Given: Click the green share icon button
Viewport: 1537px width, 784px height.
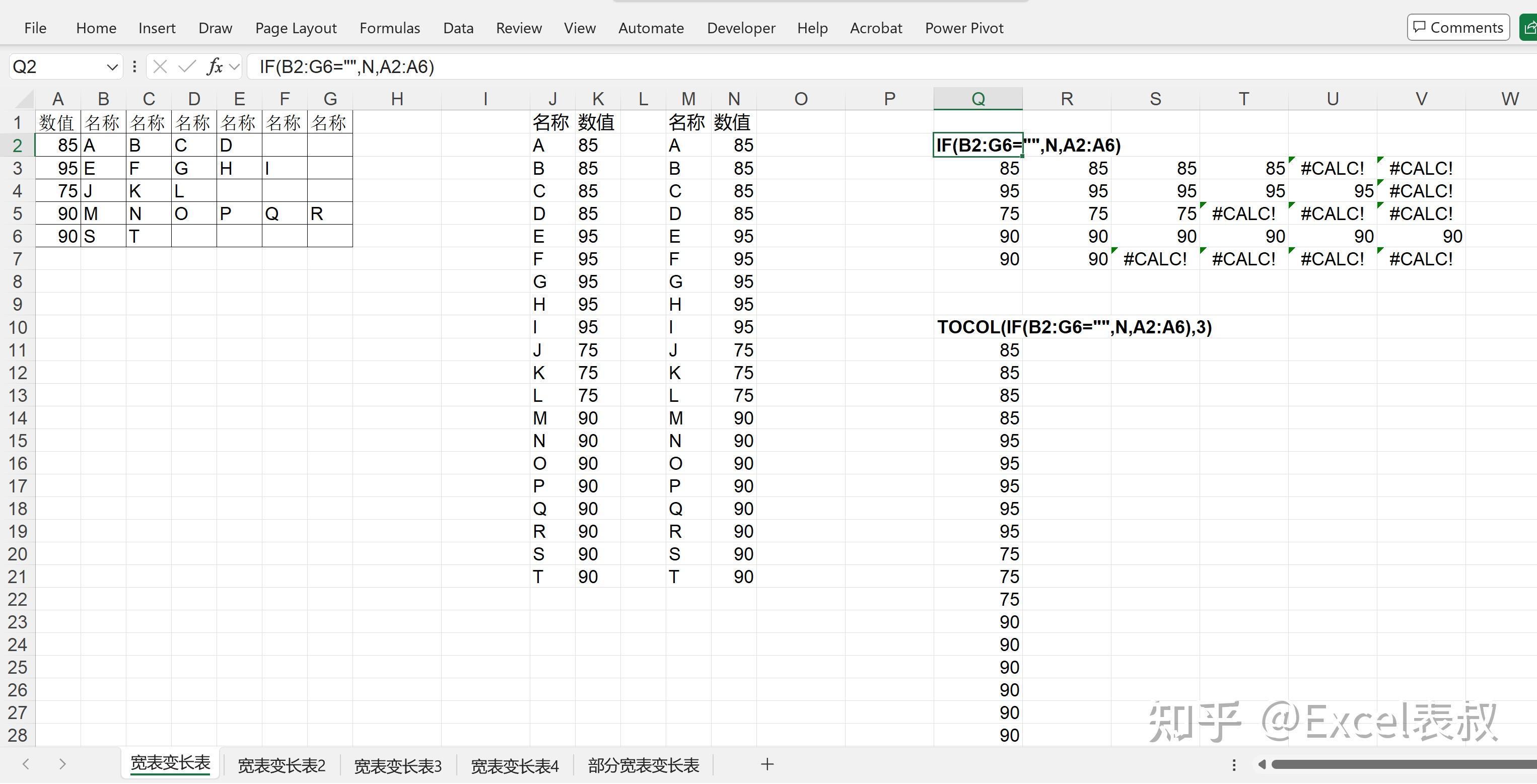Looking at the screenshot, I should (x=1529, y=28).
